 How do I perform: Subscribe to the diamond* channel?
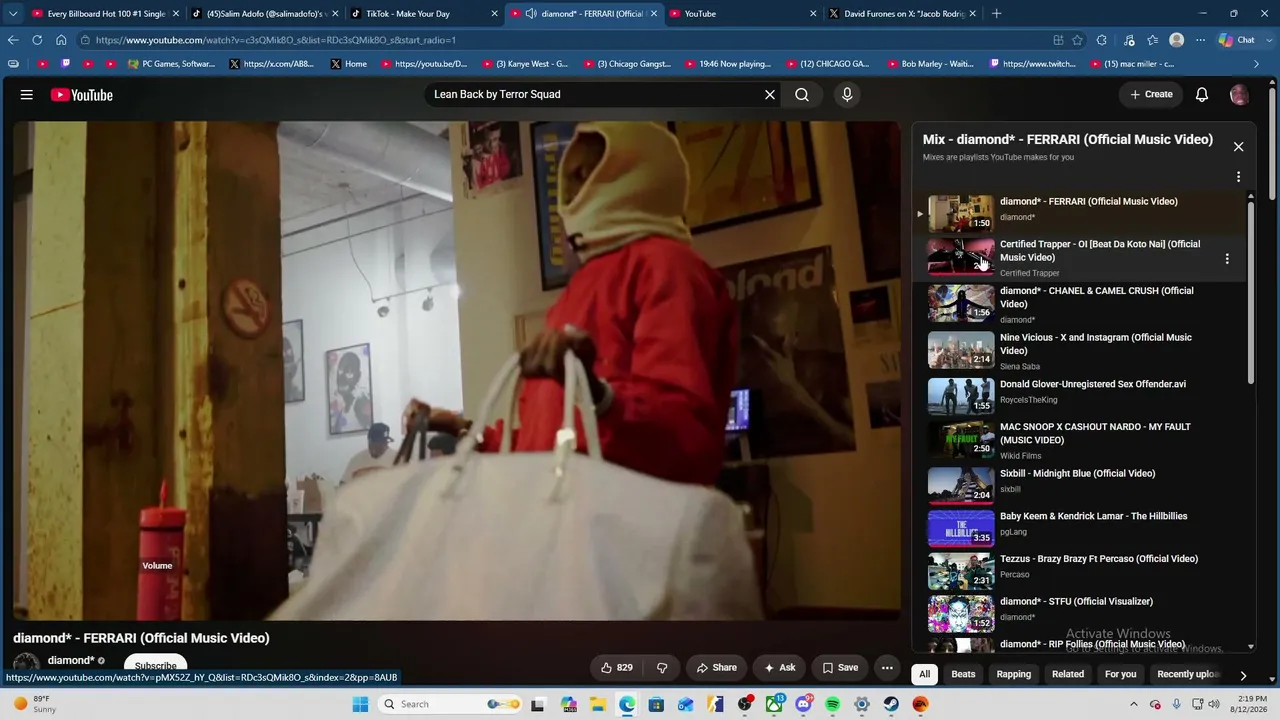point(156,665)
